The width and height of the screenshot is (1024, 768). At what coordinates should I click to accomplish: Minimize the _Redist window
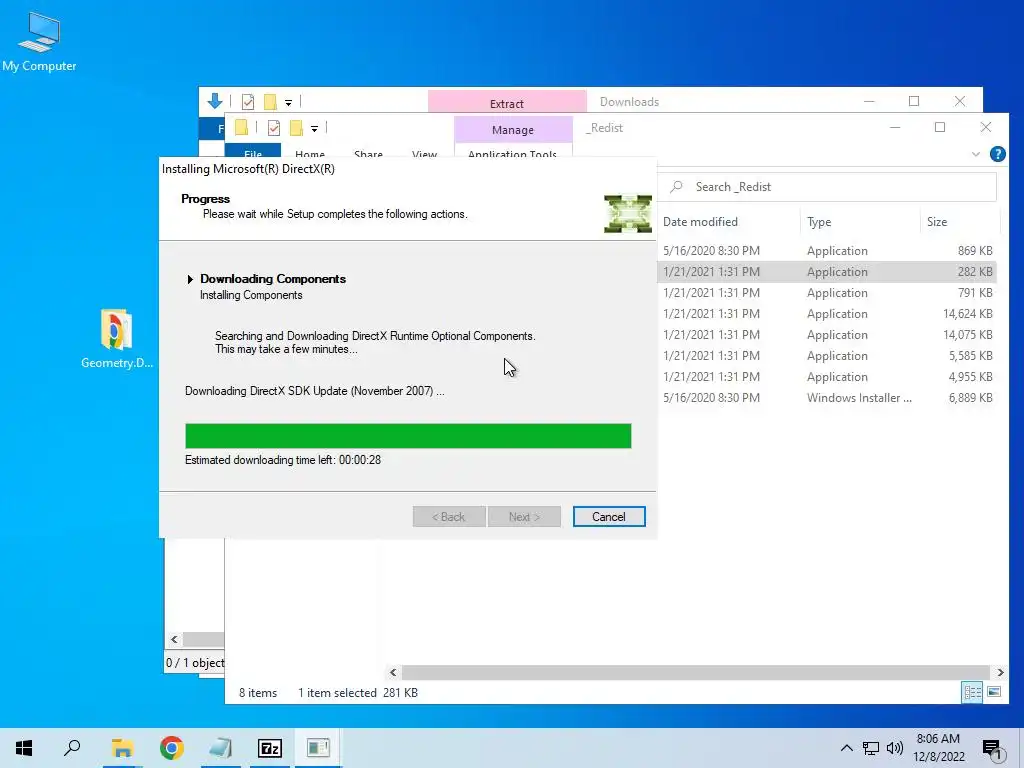click(x=895, y=127)
